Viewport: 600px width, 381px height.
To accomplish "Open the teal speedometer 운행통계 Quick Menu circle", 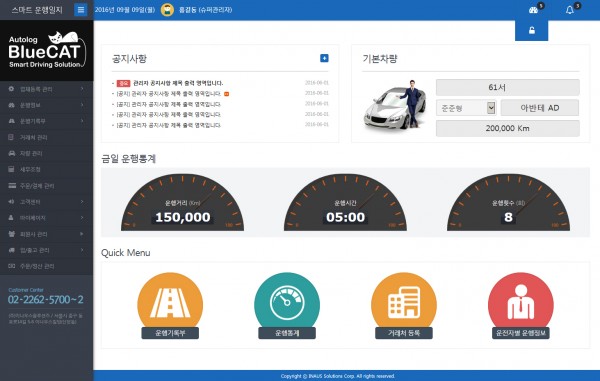I will point(287,305).
